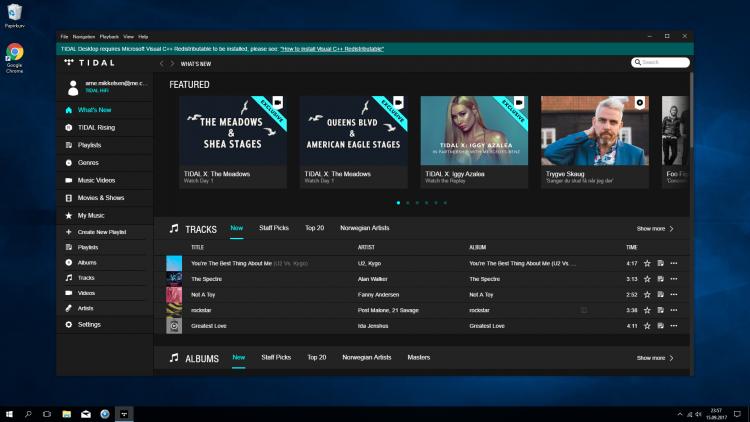
Task: Favorite You're The Best Thing About Me
Action: coord(647,263)
